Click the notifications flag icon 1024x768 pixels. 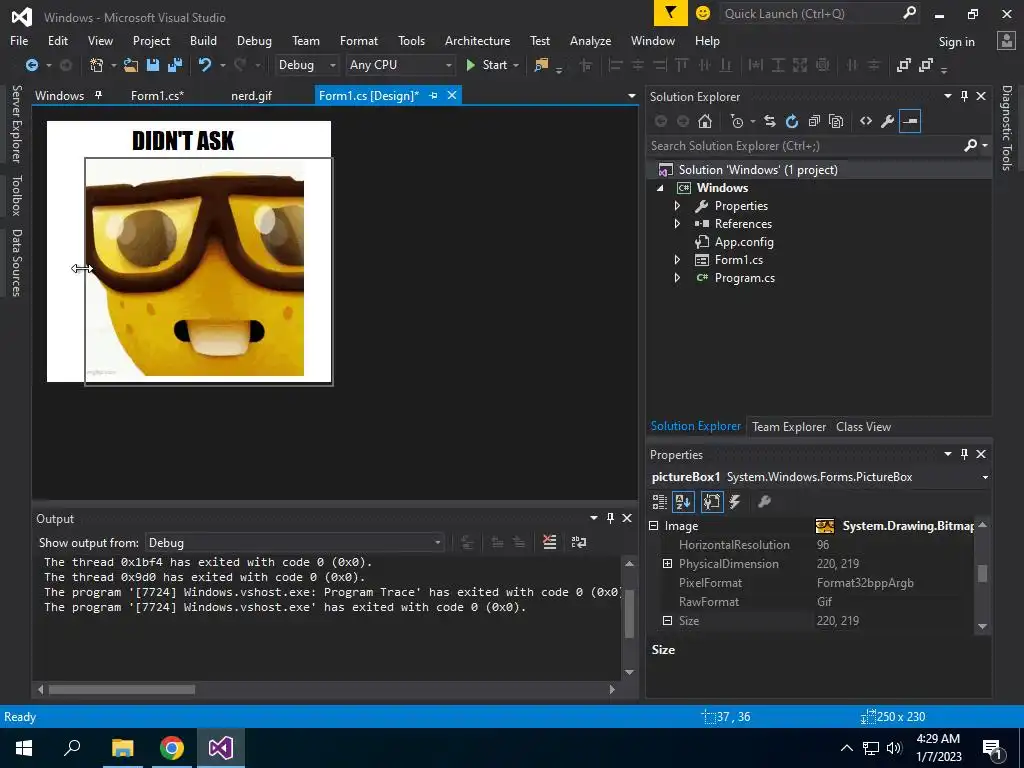coord(671,13)
